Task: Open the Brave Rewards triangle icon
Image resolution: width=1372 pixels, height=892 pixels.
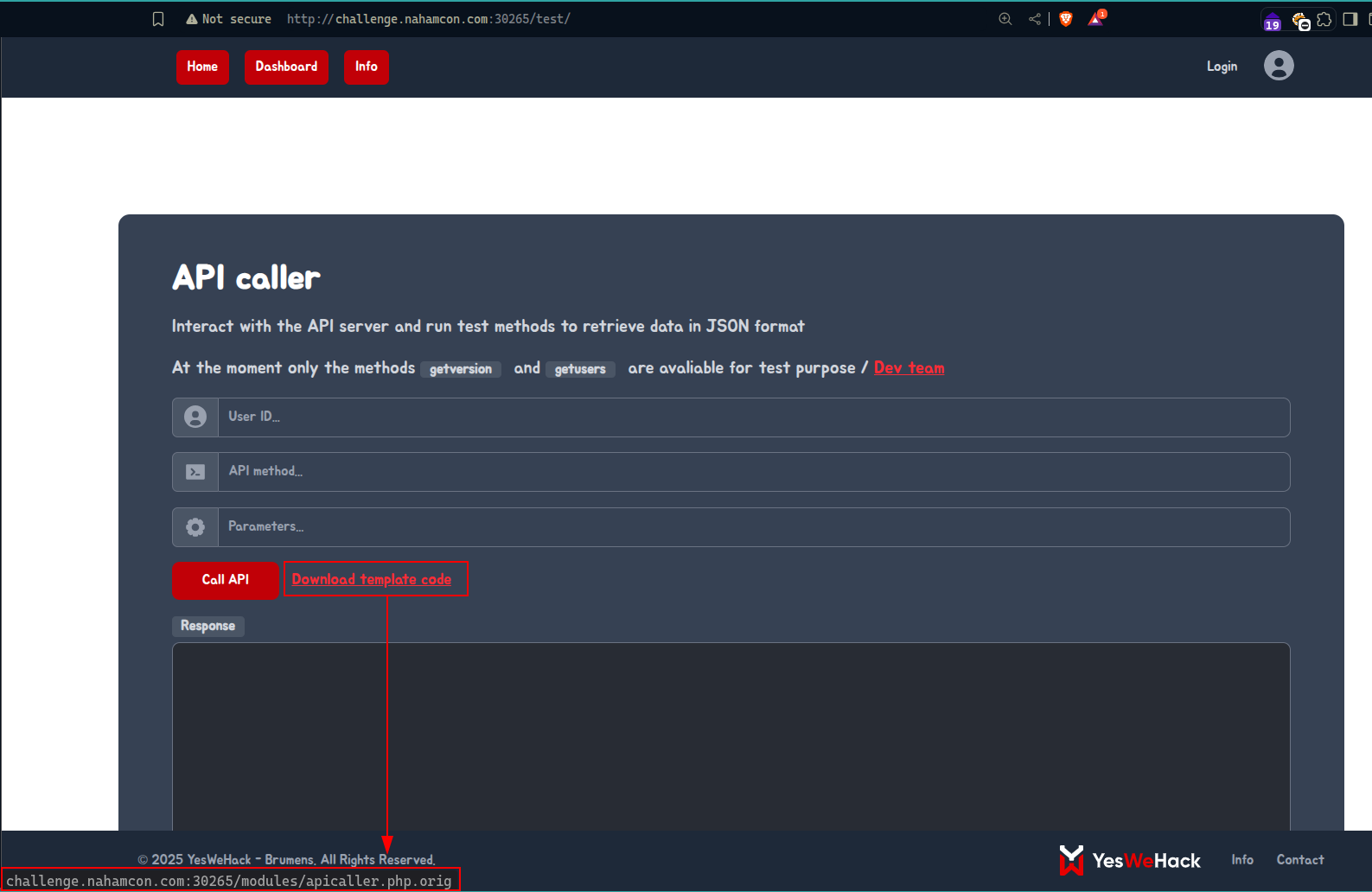Action: (x=1096, y=19)
